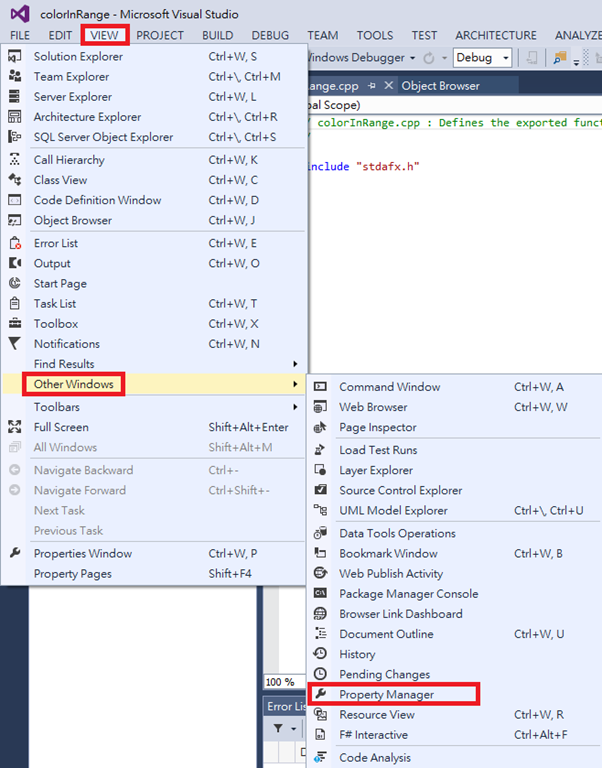Click the Task List clipboard icon

(x=15, y=303)
